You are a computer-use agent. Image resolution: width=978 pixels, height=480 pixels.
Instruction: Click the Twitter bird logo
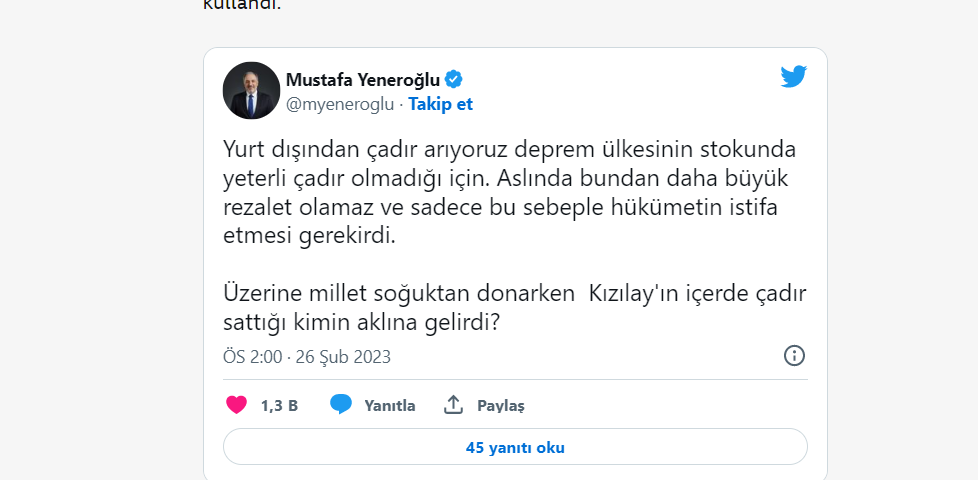(x=793, y=77)
